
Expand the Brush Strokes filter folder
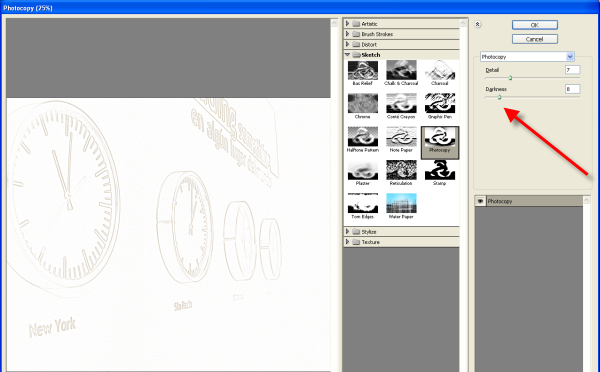(347, 34)
